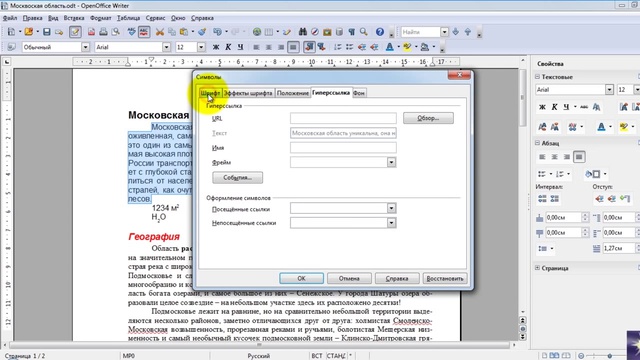Click the Обзор... browse button
This screenshot has width=640, height=360.
pos(428,118)
